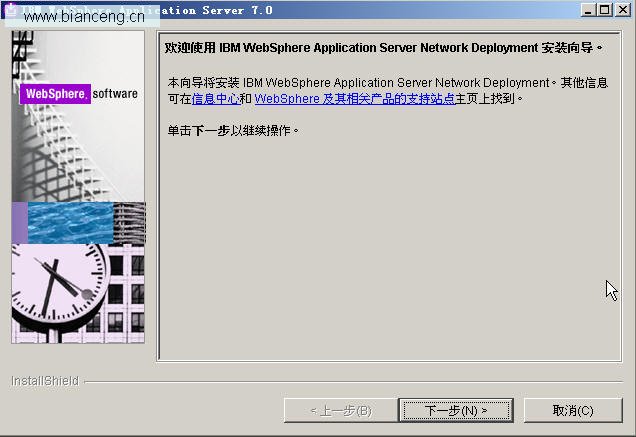Open the WebSphere 及其相关产品的支持站点 link

tap(355, 99)
